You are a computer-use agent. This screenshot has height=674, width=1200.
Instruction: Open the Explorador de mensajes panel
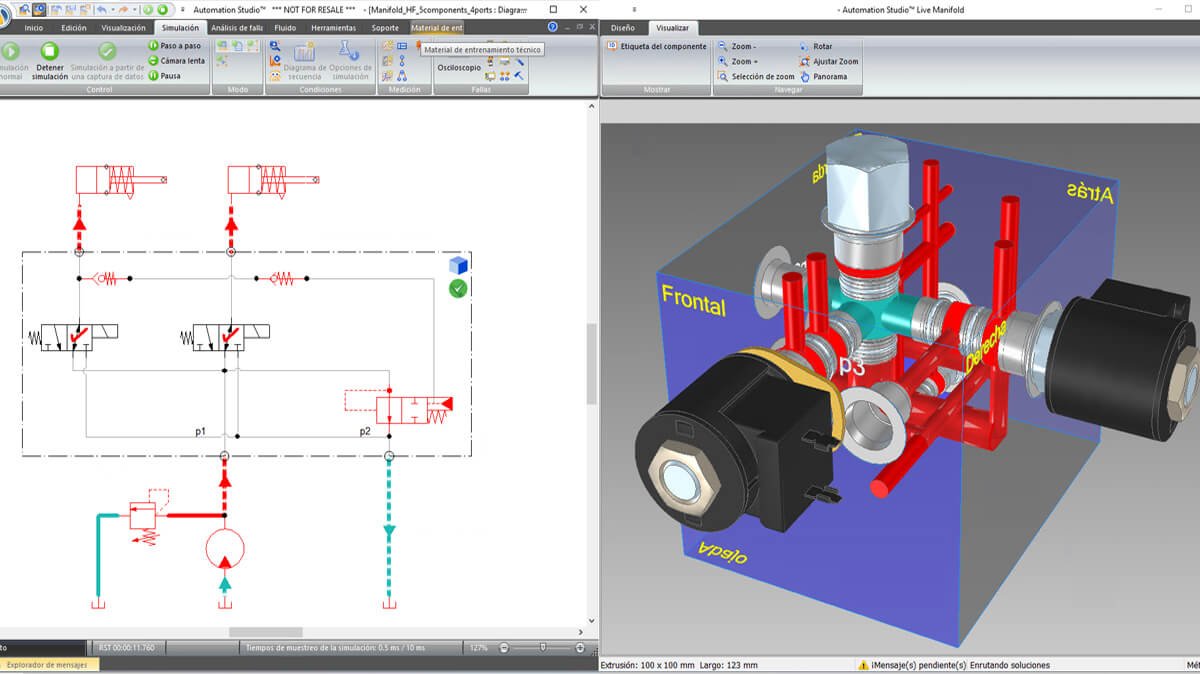tap(47, 665)
